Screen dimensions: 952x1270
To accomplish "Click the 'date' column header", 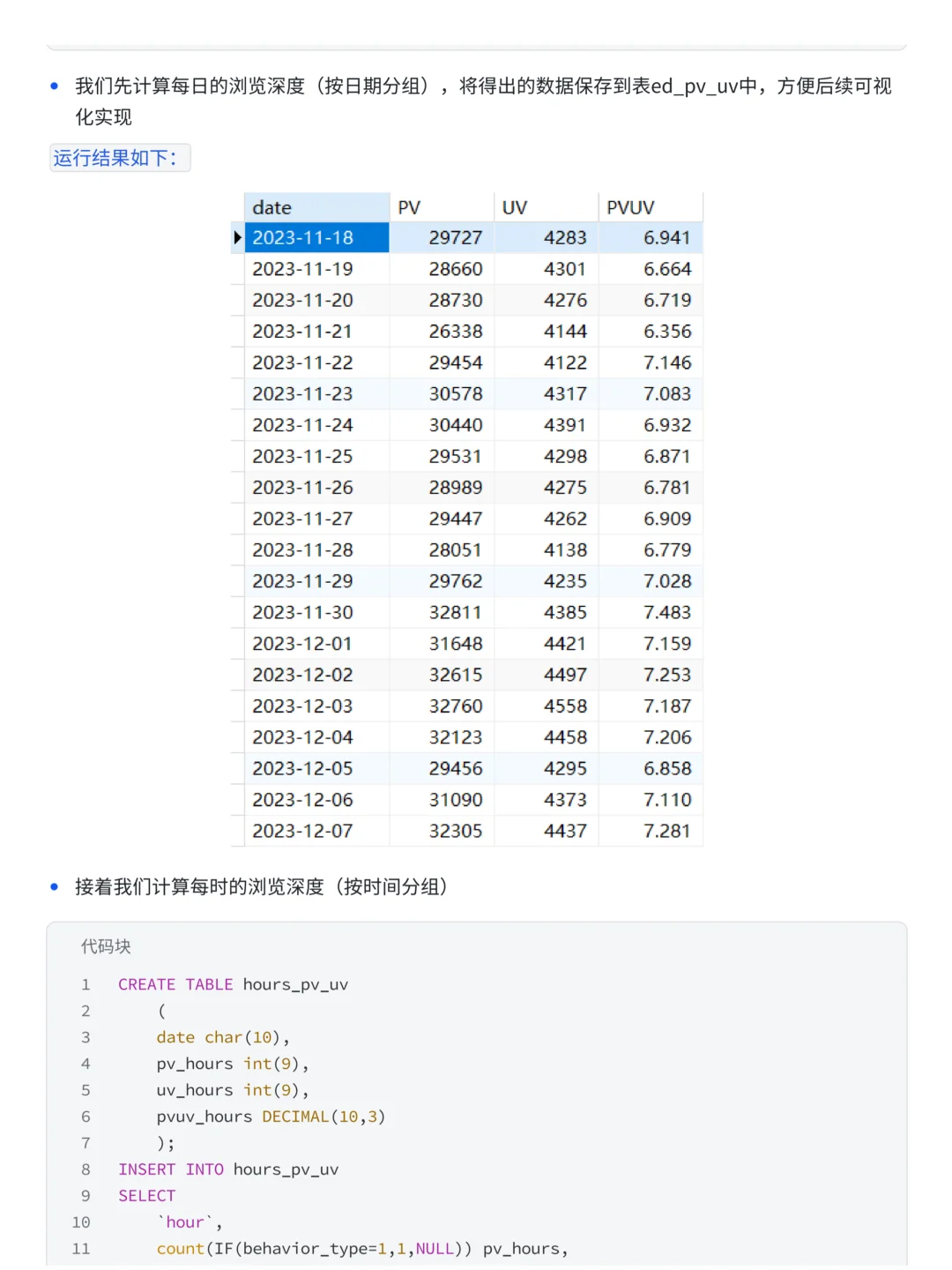I will pos(271,206).
